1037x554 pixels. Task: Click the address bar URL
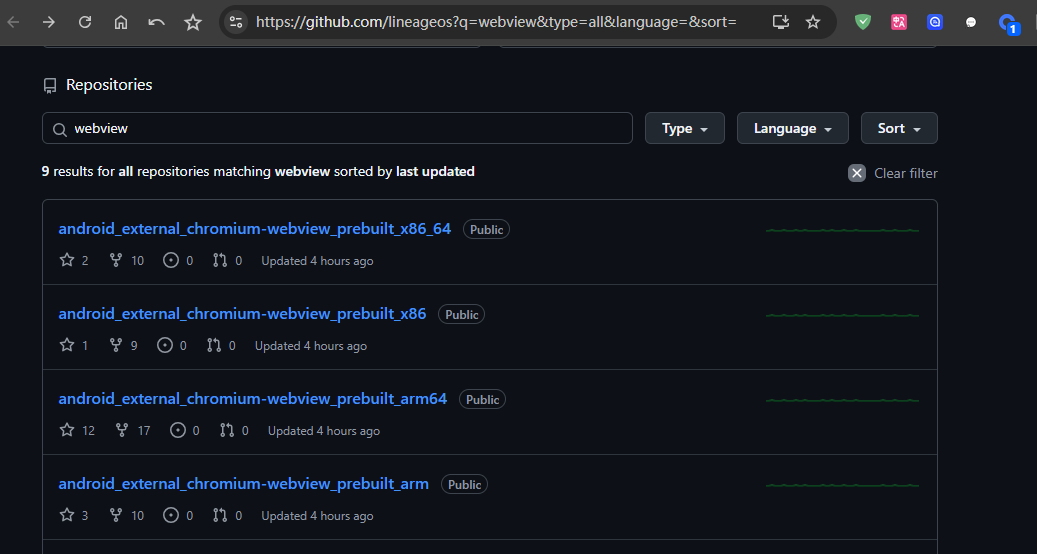point(496,22)
